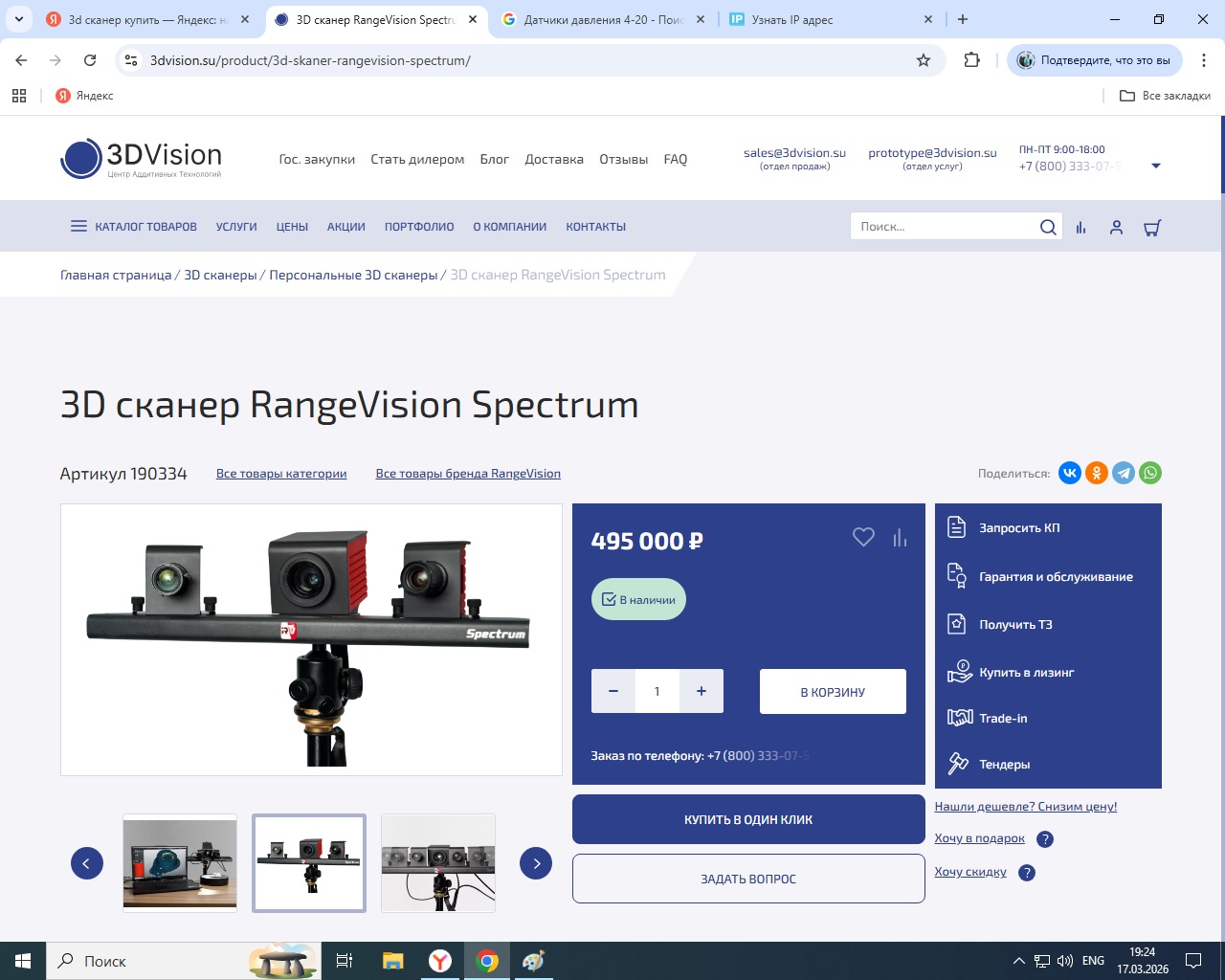Image resolution: width=1225 pixels, height=980 pixels.
Task: Go back to previous page
Action: point(21,60)
